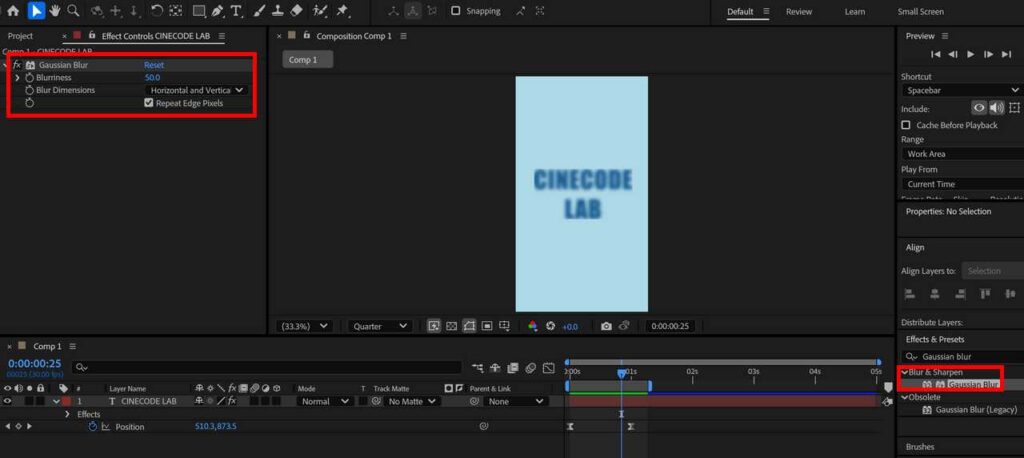Screen dimensions: 1024x458
Task: Click the timeline search field
Action: click(x=266, y=368)
